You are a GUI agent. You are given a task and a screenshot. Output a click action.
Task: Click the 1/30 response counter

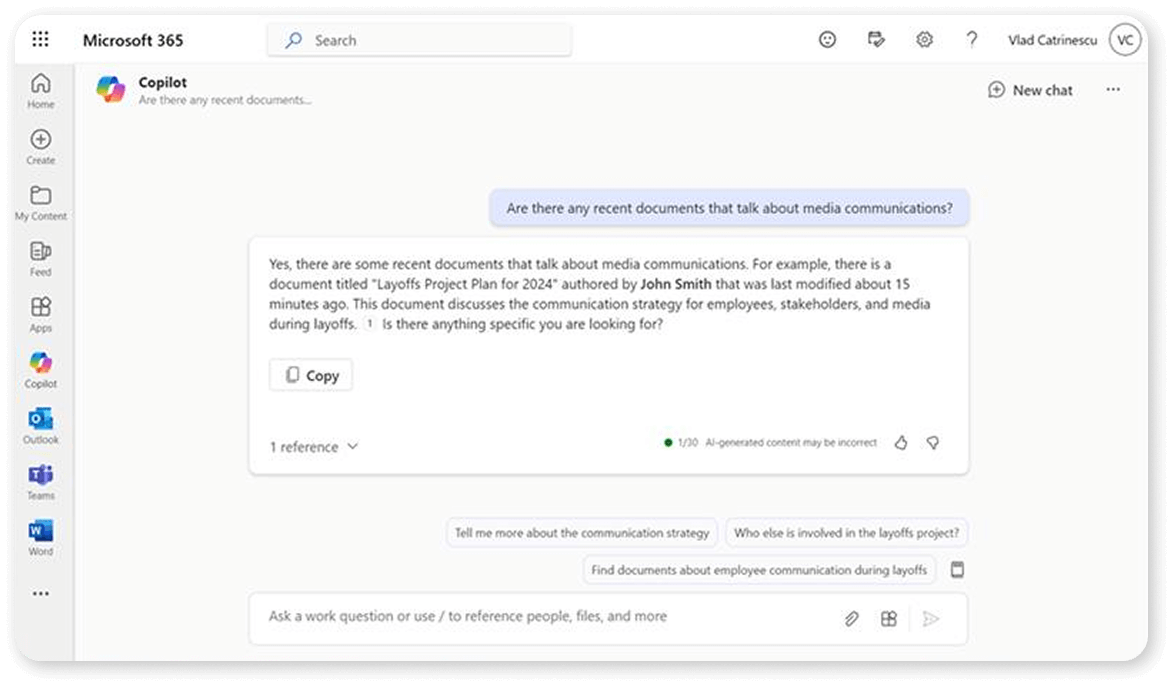[x=687, y=443]
